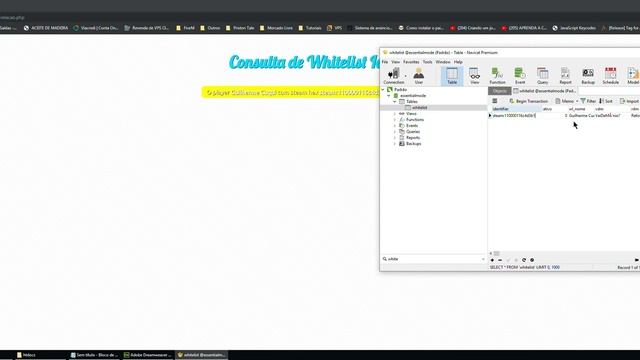Screen dimensions: 640x360
Task: Expand the Views tree node
Action: pos(395,113)
